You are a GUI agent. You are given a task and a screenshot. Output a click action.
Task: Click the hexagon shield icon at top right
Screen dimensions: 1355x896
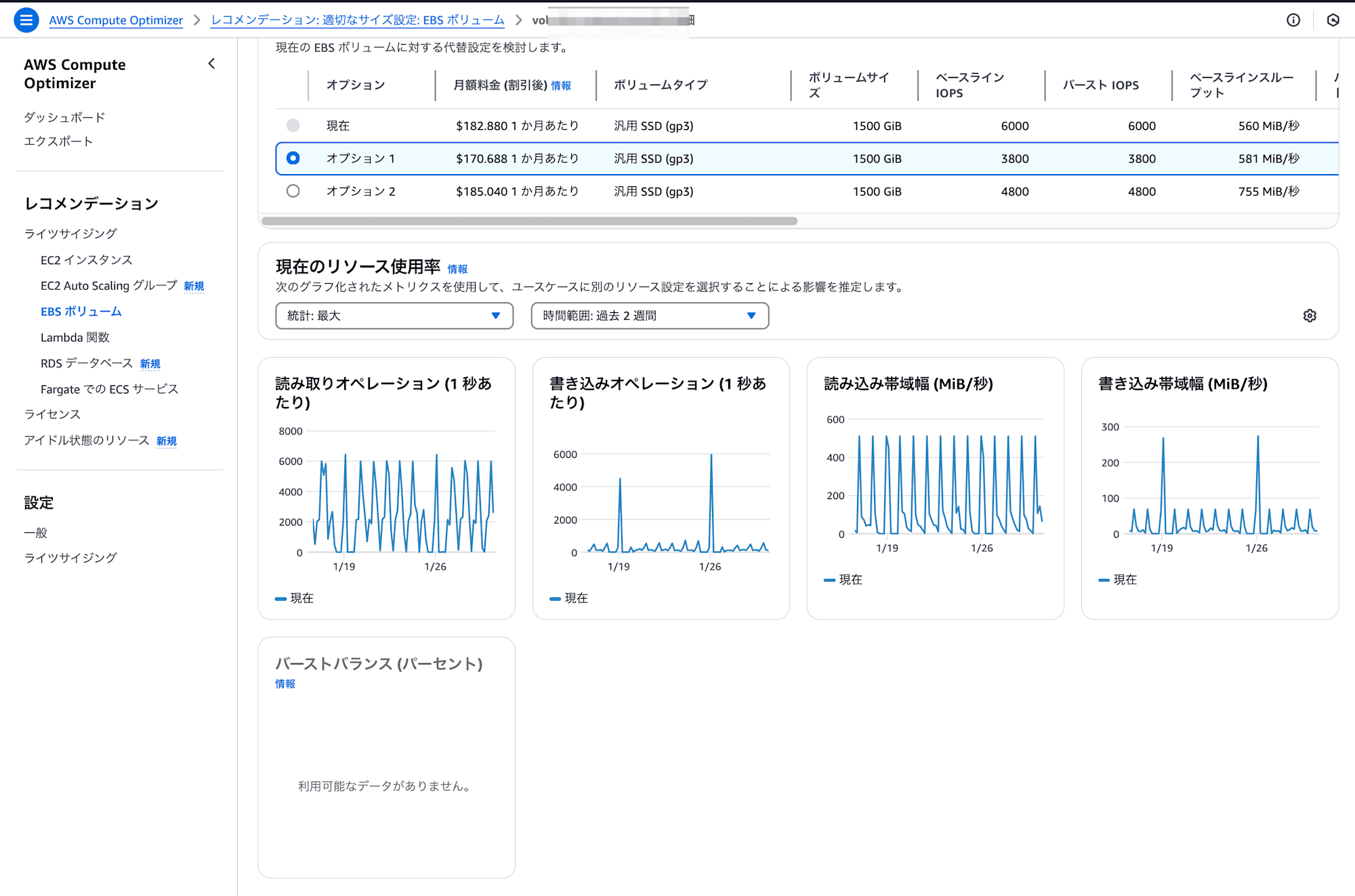1333,20
